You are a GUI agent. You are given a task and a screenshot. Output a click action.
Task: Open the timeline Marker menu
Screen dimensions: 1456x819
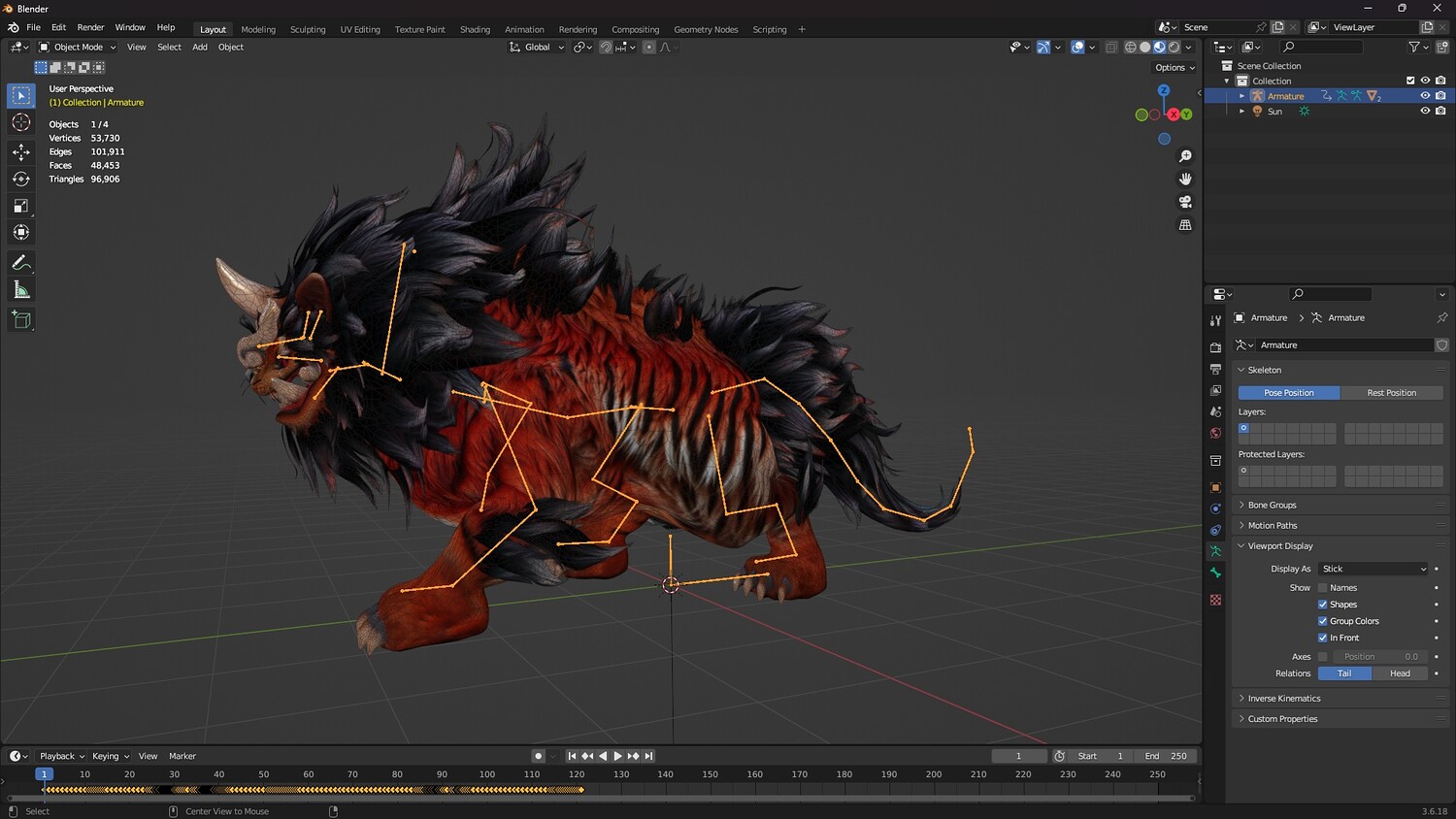182,756
